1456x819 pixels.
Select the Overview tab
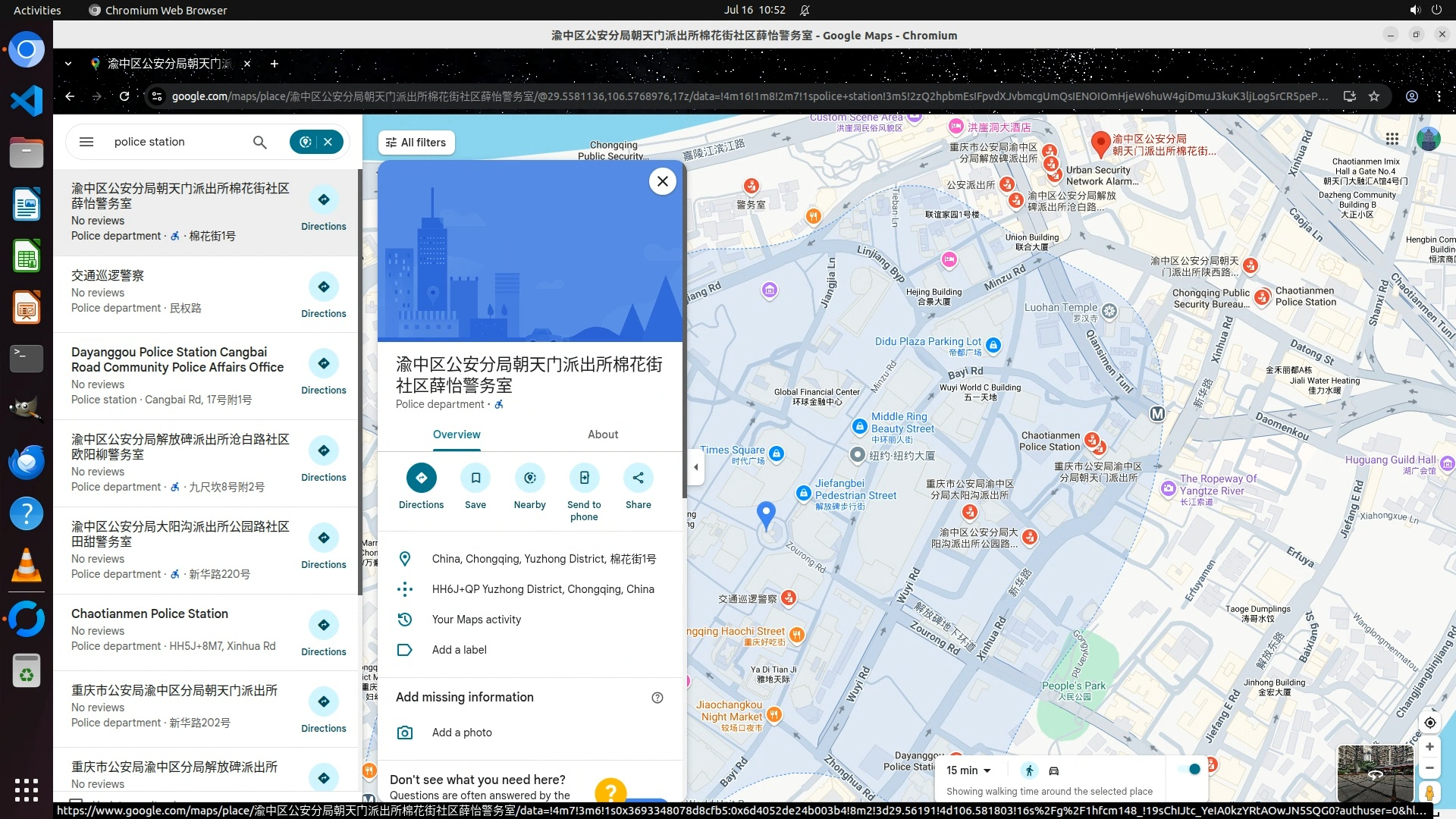tap(457, 435)
